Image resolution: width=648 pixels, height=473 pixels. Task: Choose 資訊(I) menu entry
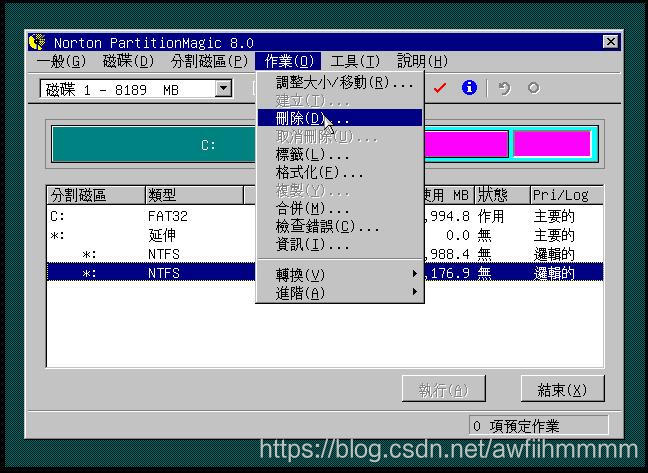pos(340,245)
